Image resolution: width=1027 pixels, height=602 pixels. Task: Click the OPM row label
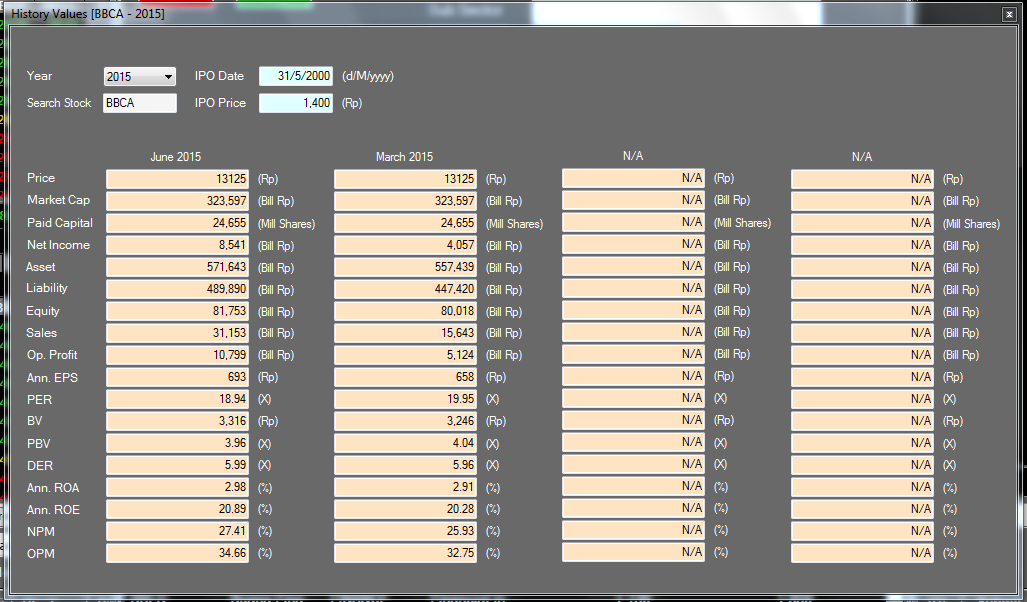coord(41,554)
